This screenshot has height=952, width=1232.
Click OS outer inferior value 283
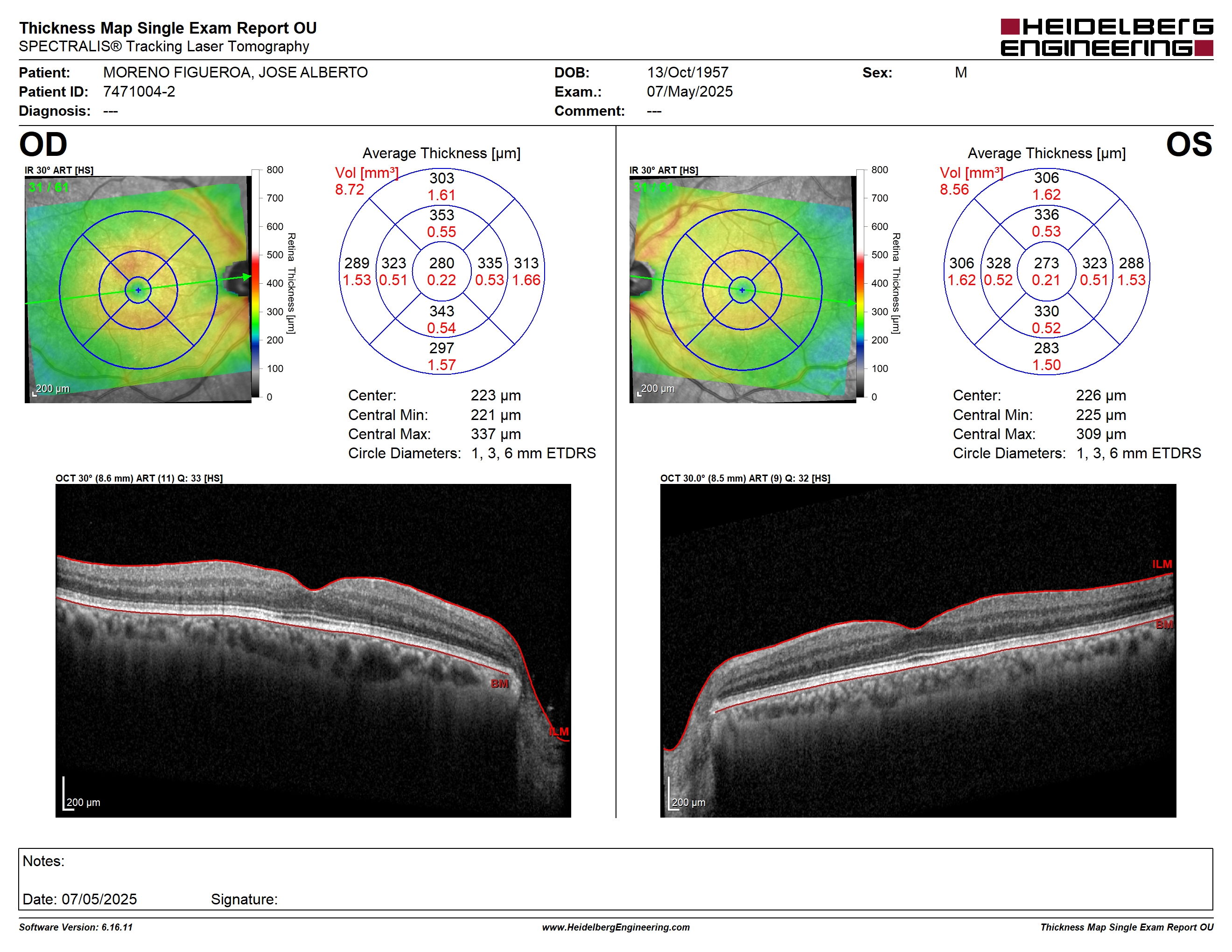1046,348
